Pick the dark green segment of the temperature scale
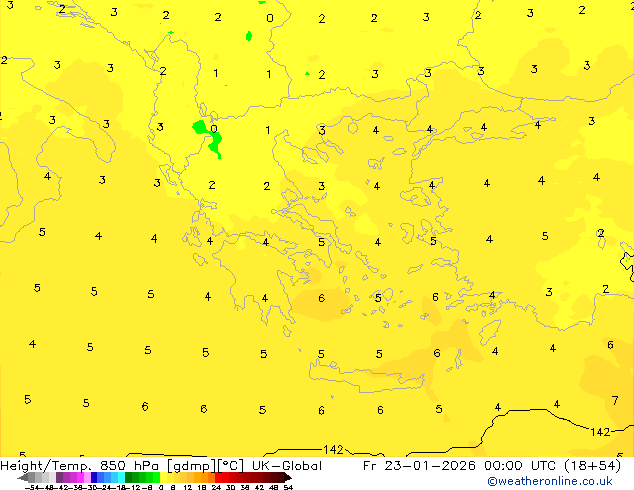634x490 pixels. [x=129, y=478]
